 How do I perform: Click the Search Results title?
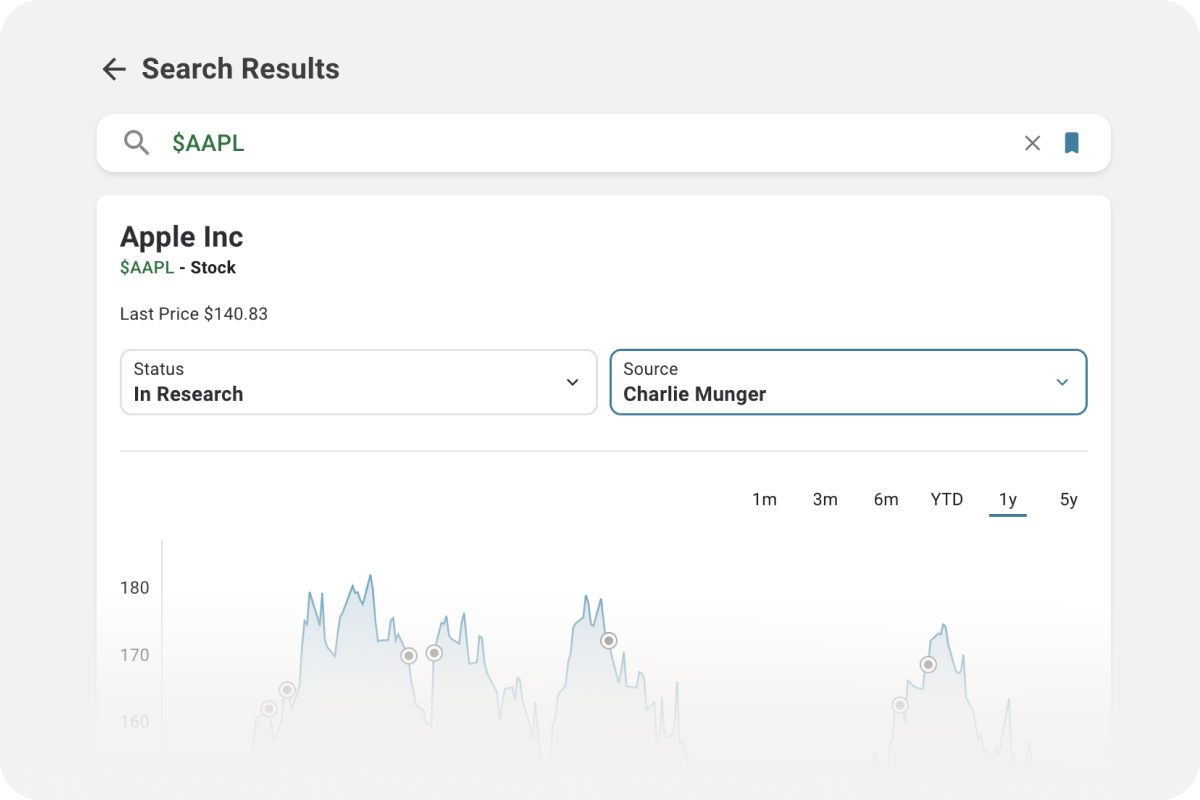241,69
